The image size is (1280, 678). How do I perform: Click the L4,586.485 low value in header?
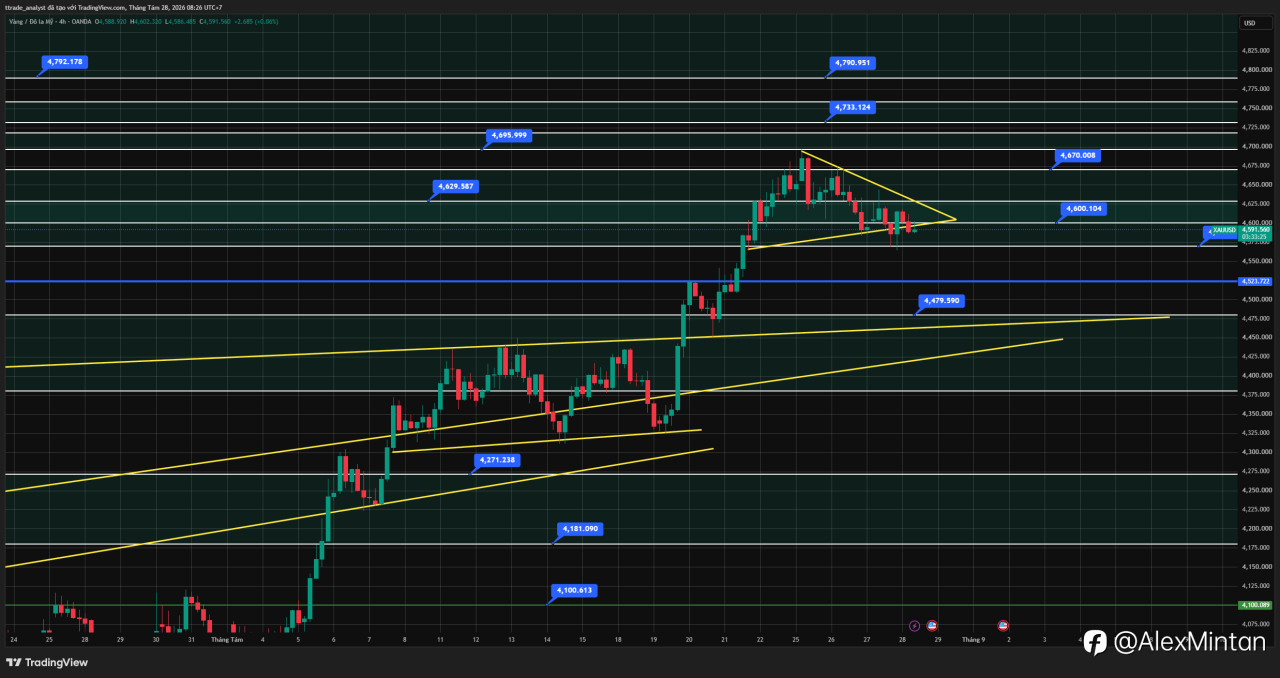pos(180,22)
